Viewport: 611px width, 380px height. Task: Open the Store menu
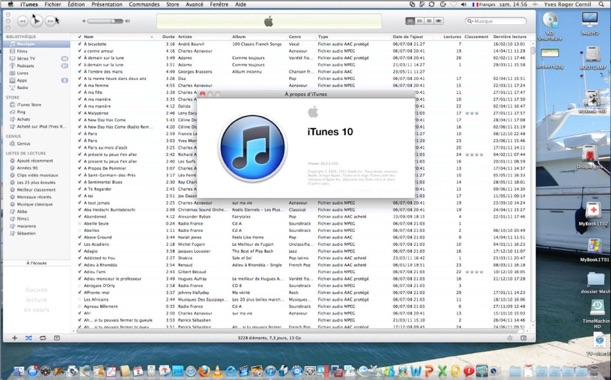tap(173, 4)
